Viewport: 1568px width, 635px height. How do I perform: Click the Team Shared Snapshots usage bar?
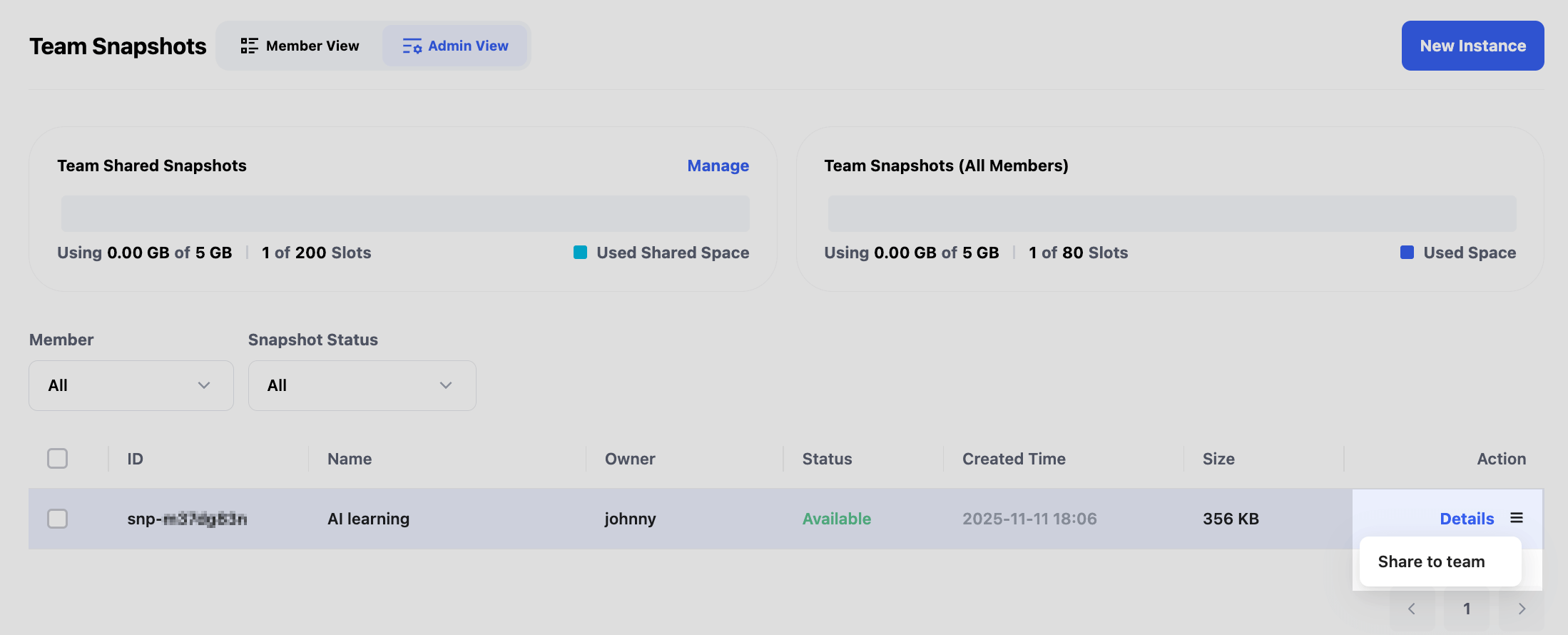[x=404, y=213]
